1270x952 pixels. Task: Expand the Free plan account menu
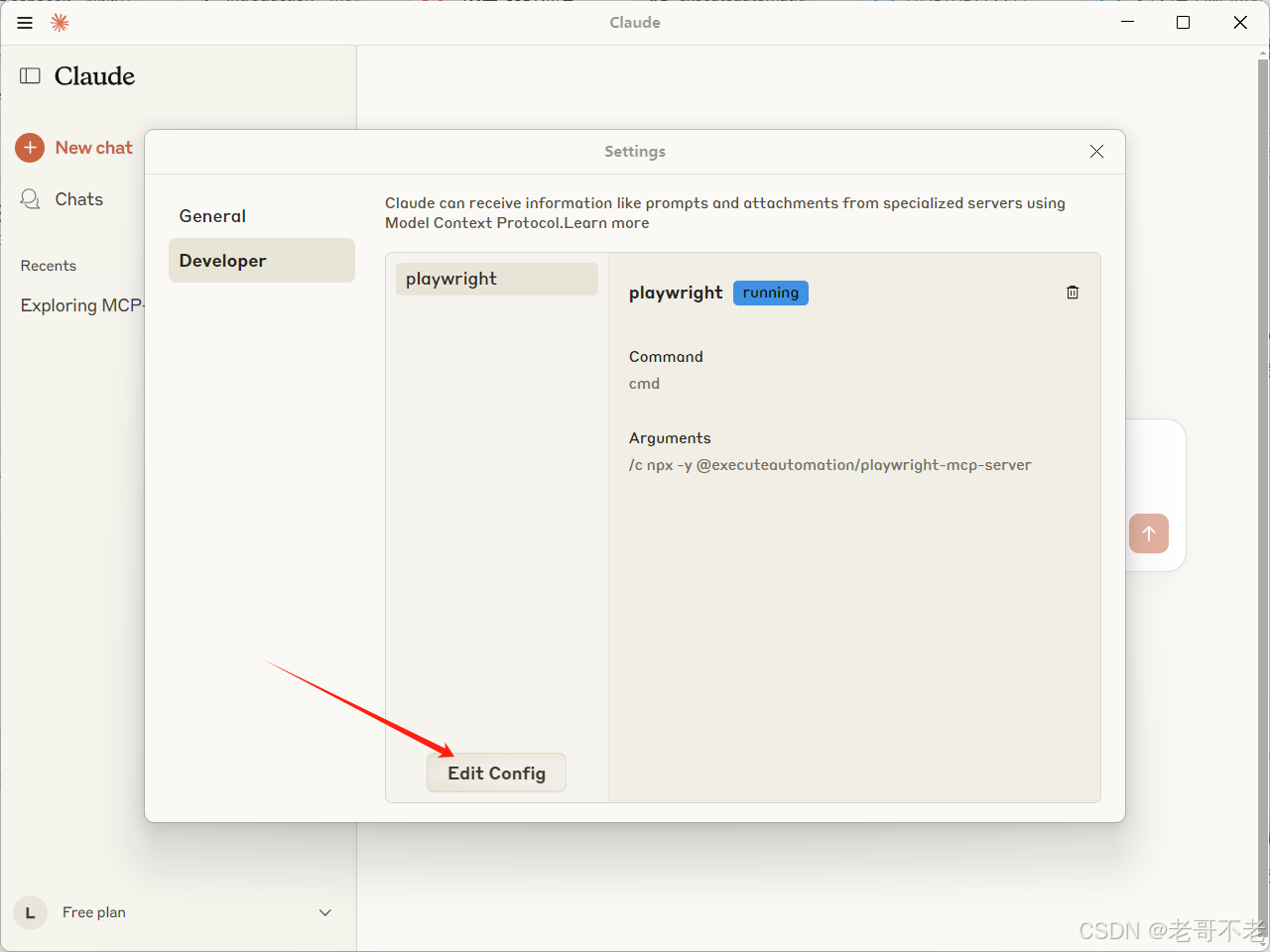point(325,912)
